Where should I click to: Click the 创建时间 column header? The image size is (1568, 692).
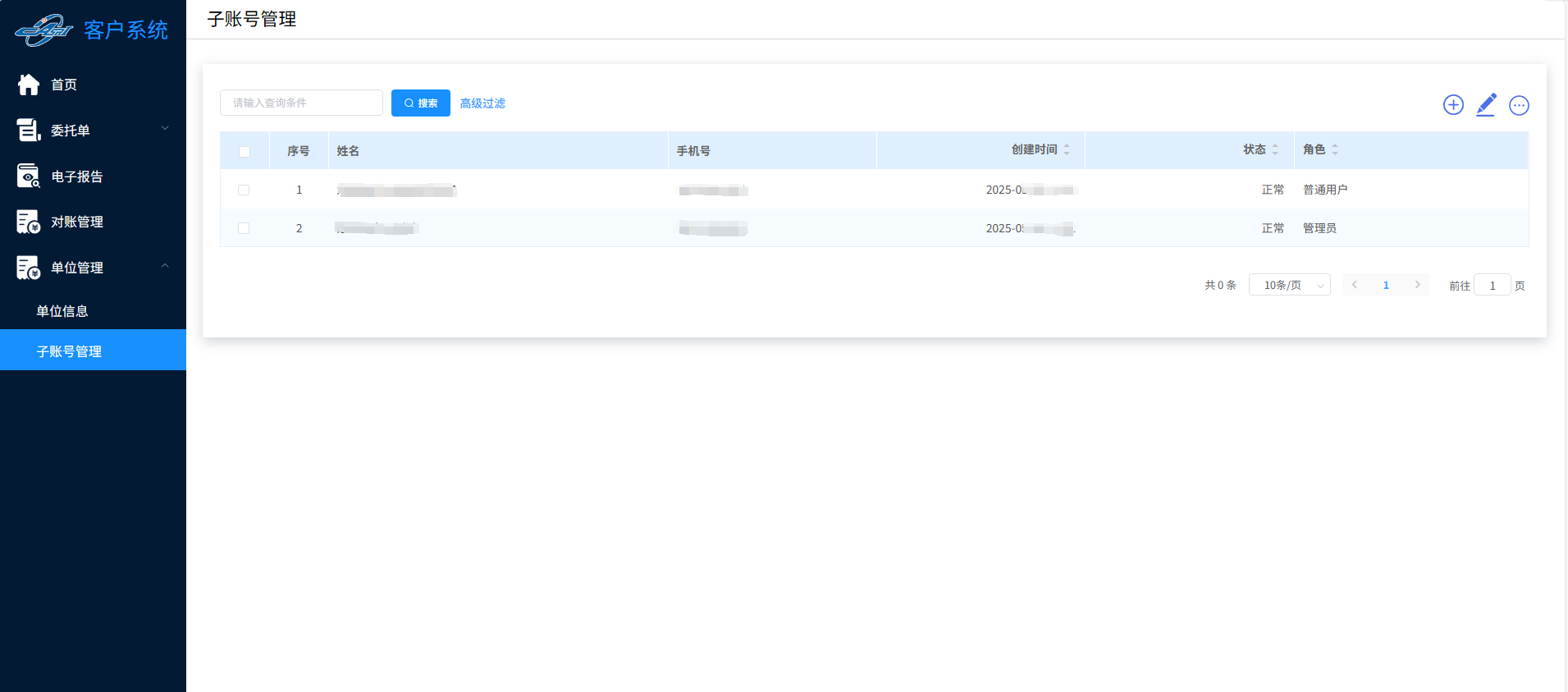[1034, 149]
